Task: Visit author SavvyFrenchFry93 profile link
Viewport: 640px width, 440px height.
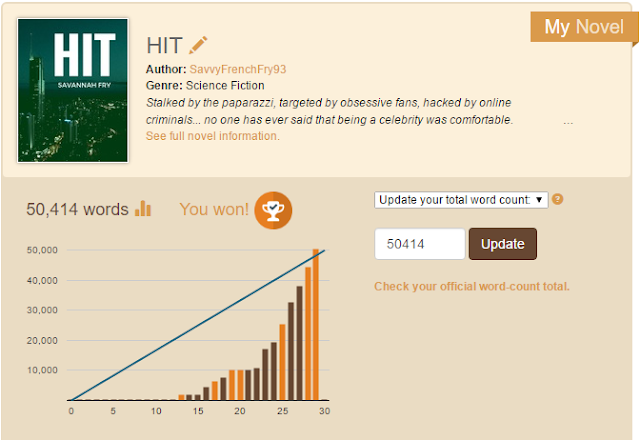Action: 238,69
